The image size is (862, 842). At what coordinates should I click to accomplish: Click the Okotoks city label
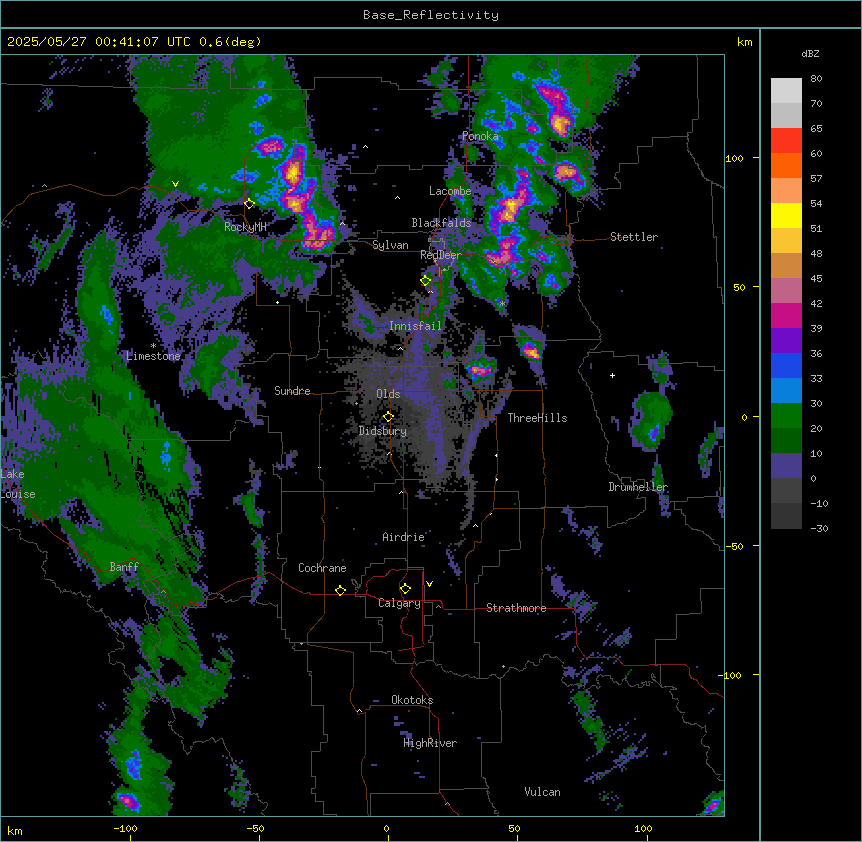click(x=412, y=700)
